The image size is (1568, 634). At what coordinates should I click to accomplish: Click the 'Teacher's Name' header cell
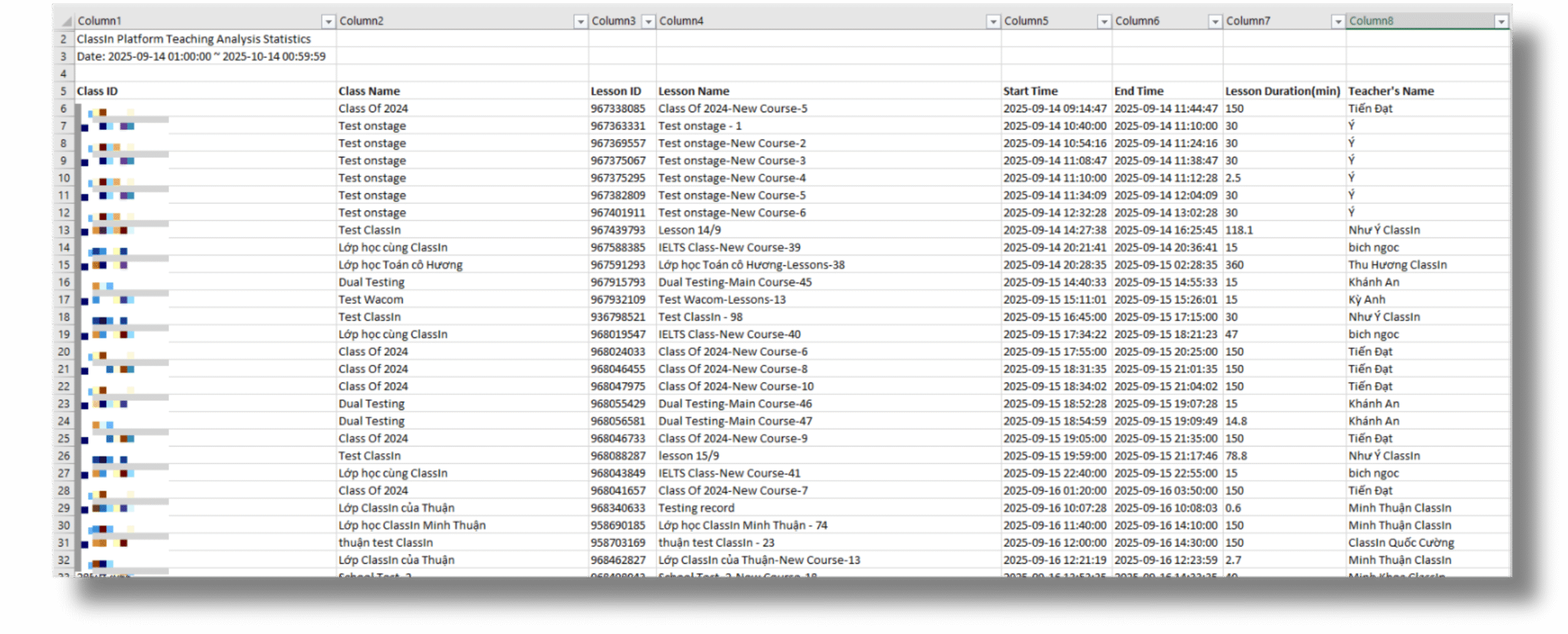pos(1390,91)
